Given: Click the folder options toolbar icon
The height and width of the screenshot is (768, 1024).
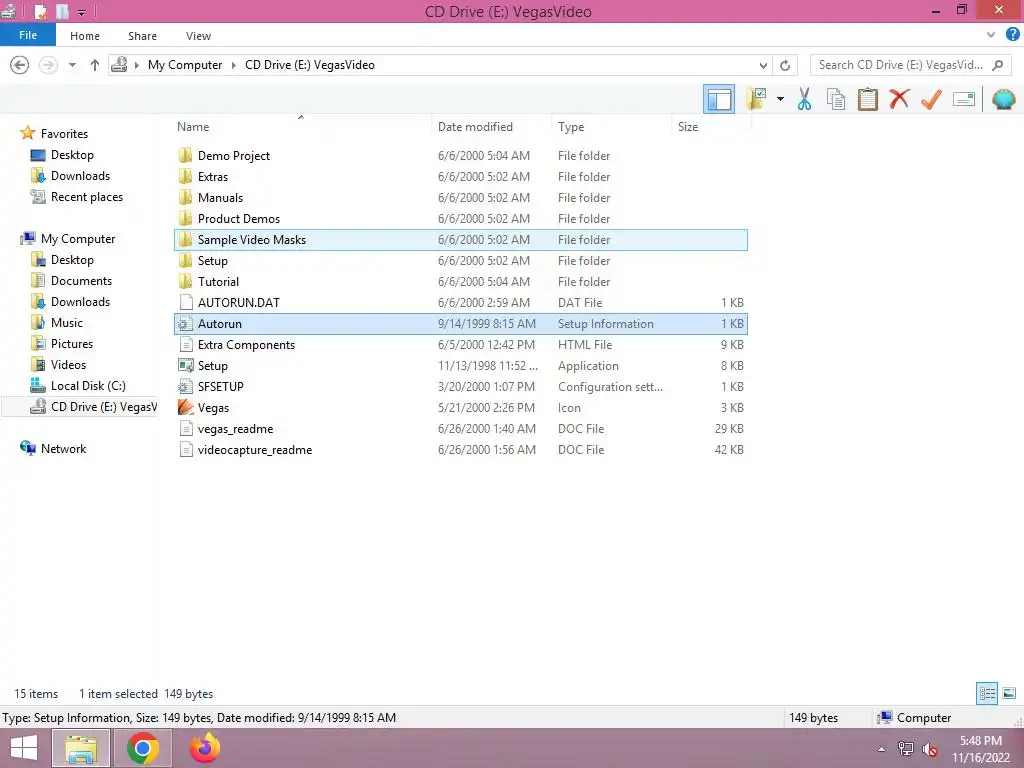Looking at the screenshot, I should [x=756, y=99].
